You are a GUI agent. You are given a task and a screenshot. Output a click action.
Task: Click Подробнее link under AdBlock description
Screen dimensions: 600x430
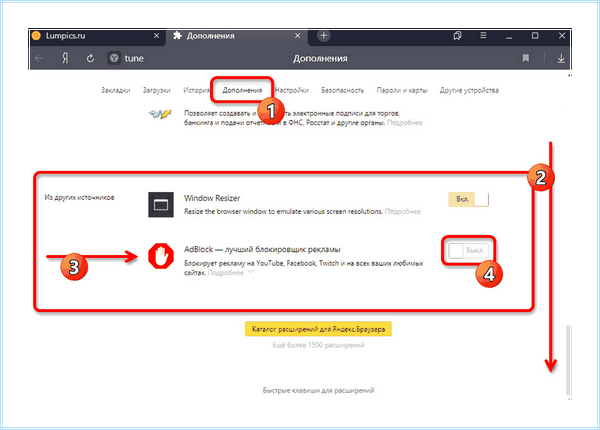pos(225,273)
